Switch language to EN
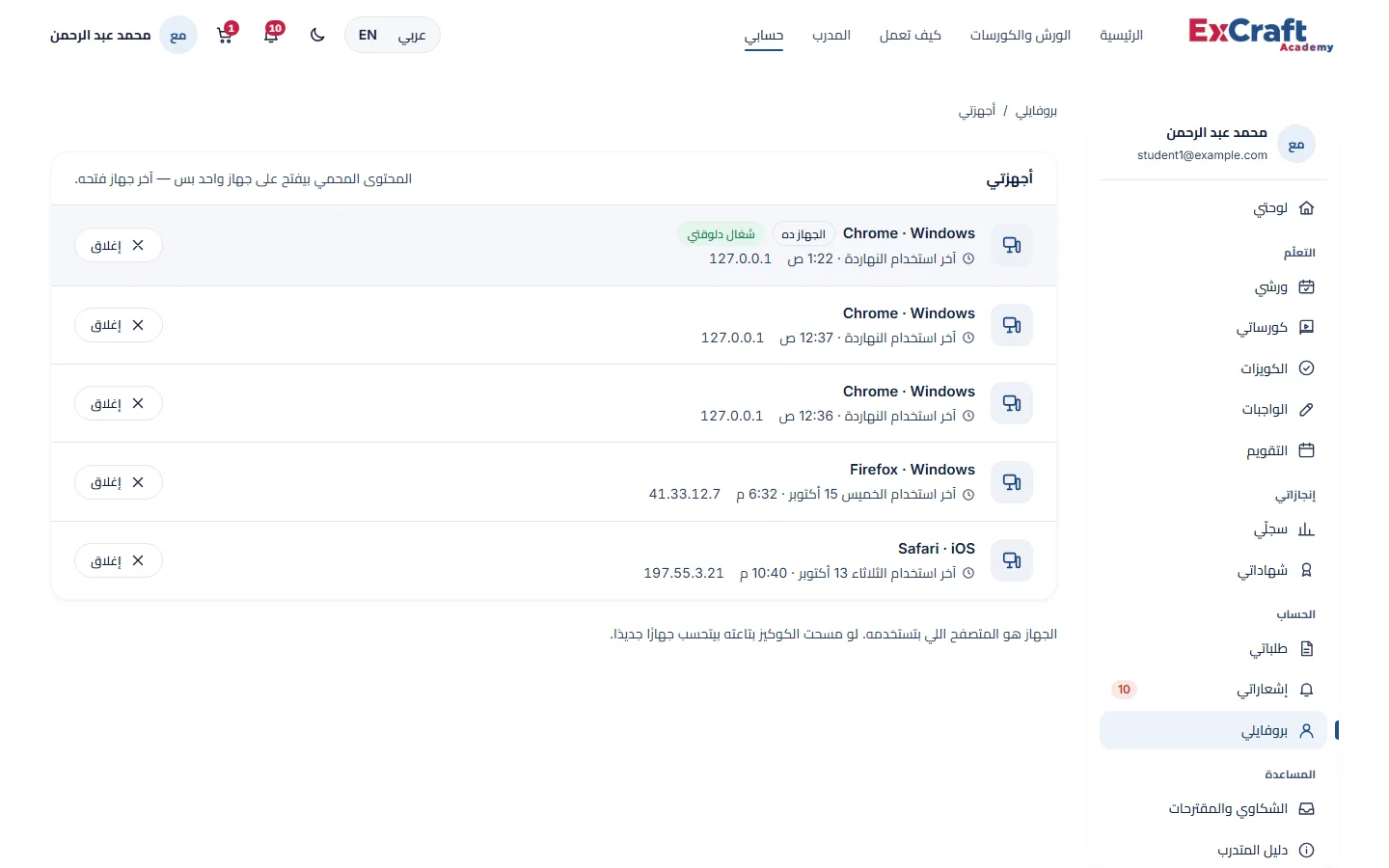1389x868 pixels. tap(368, 36)
